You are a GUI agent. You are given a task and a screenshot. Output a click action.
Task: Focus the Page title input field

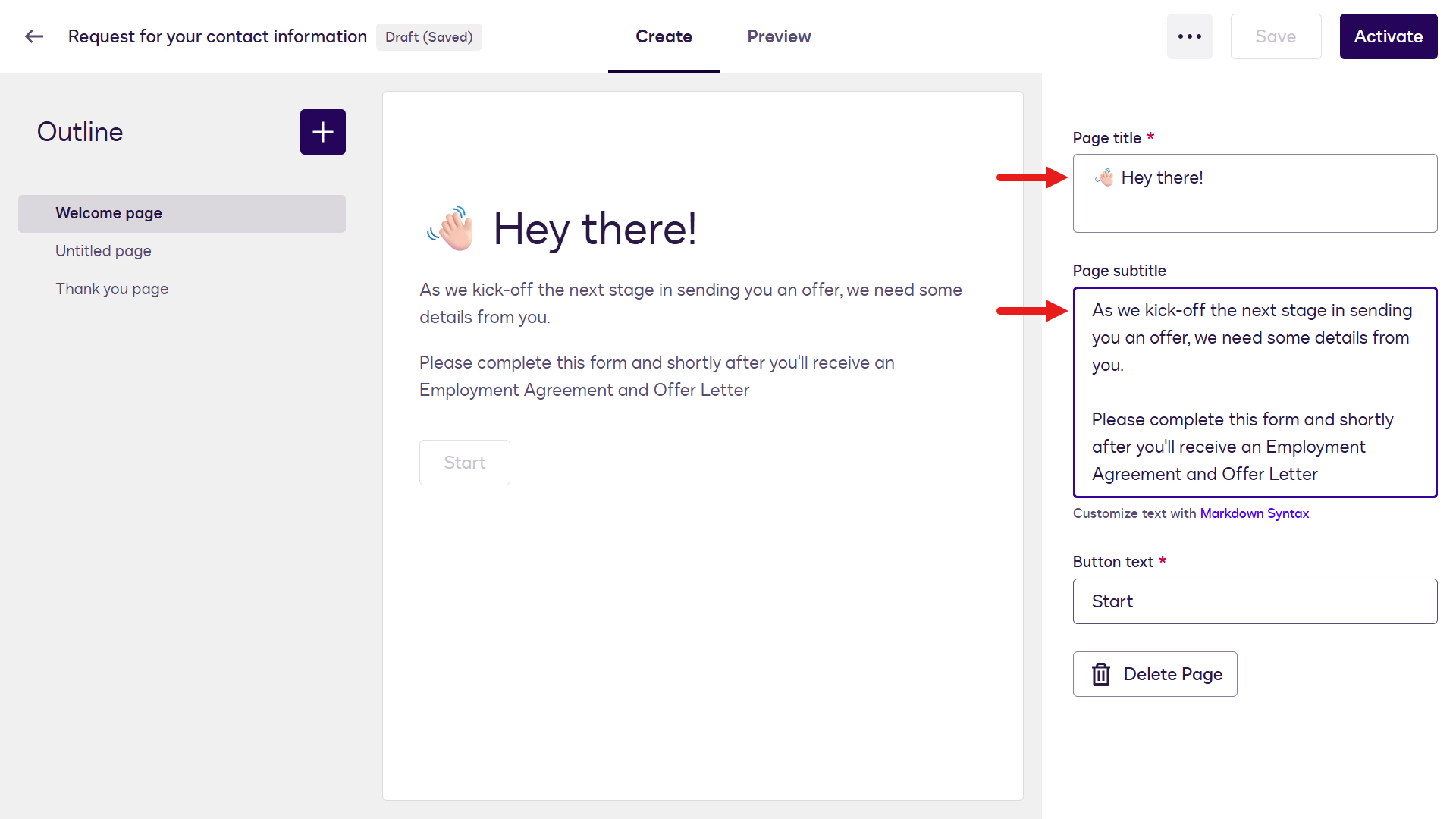coord(1255,193)
